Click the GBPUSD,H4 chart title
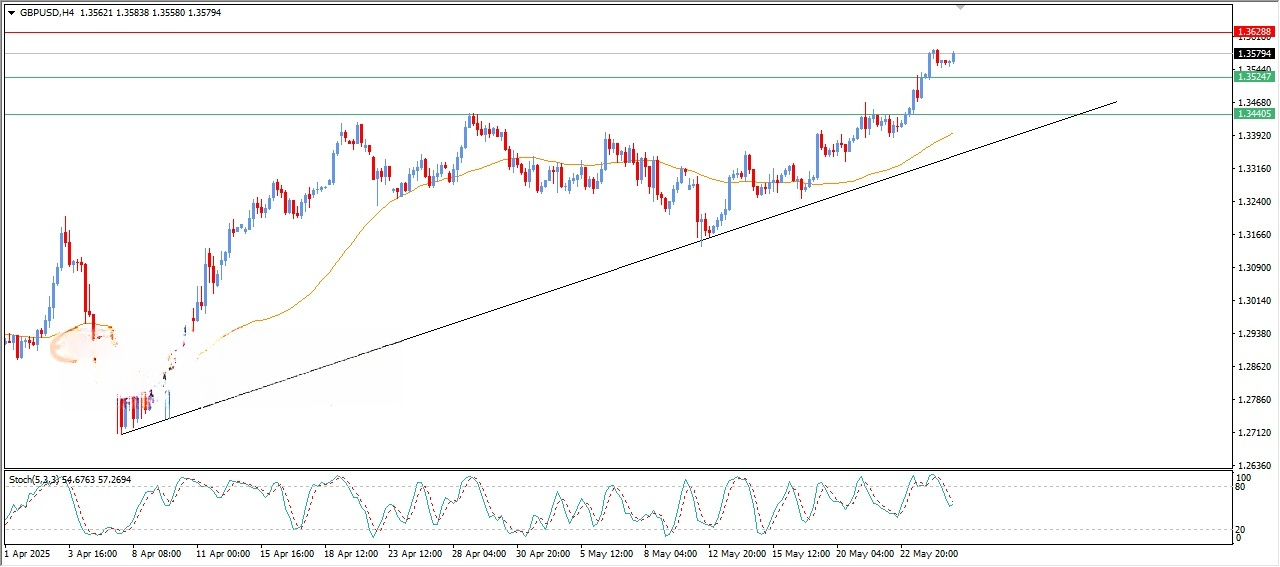1280x567 pixels. click(46, 13)
